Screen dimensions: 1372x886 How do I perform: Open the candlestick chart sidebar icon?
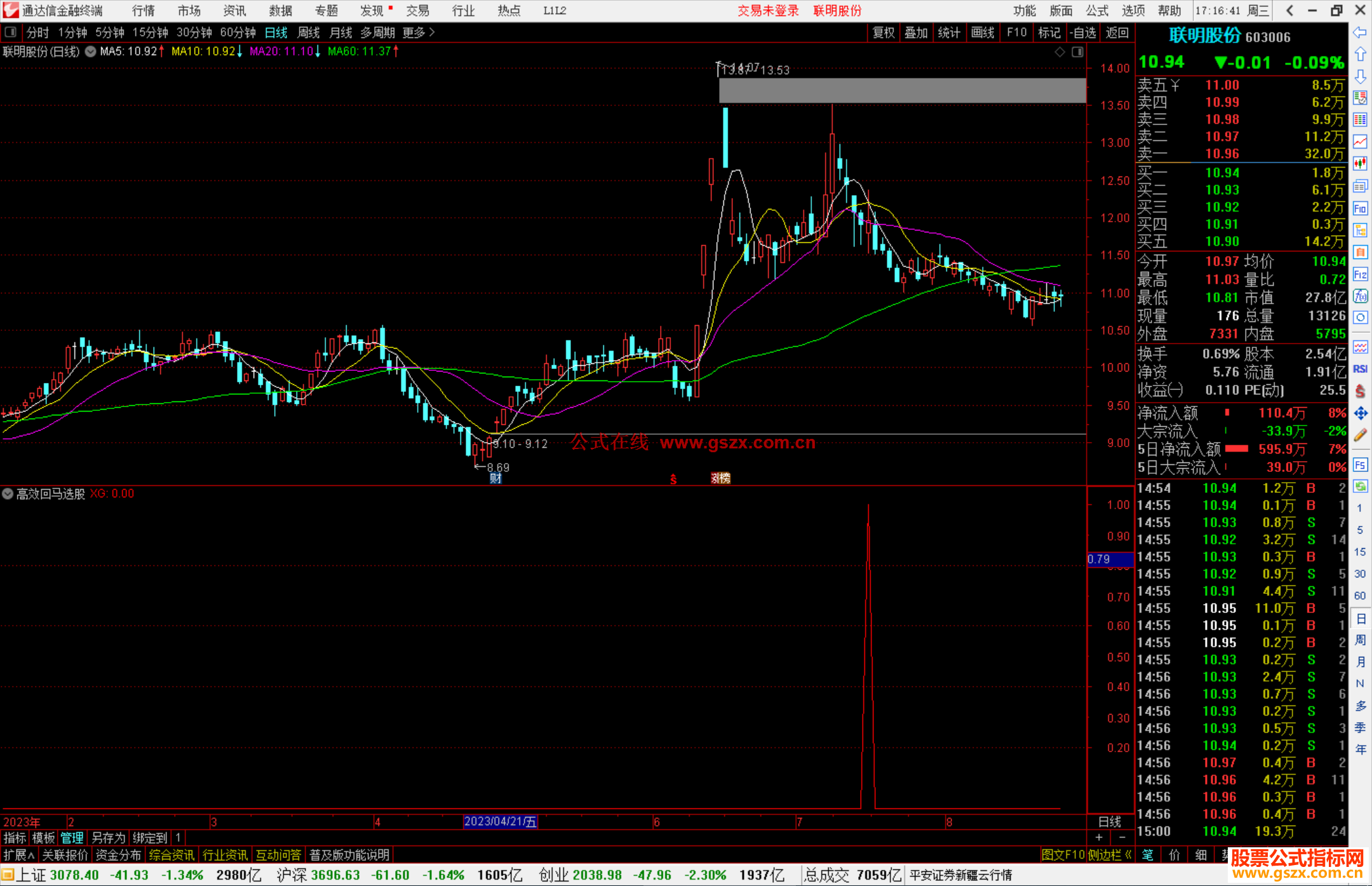coord(1360,164)
